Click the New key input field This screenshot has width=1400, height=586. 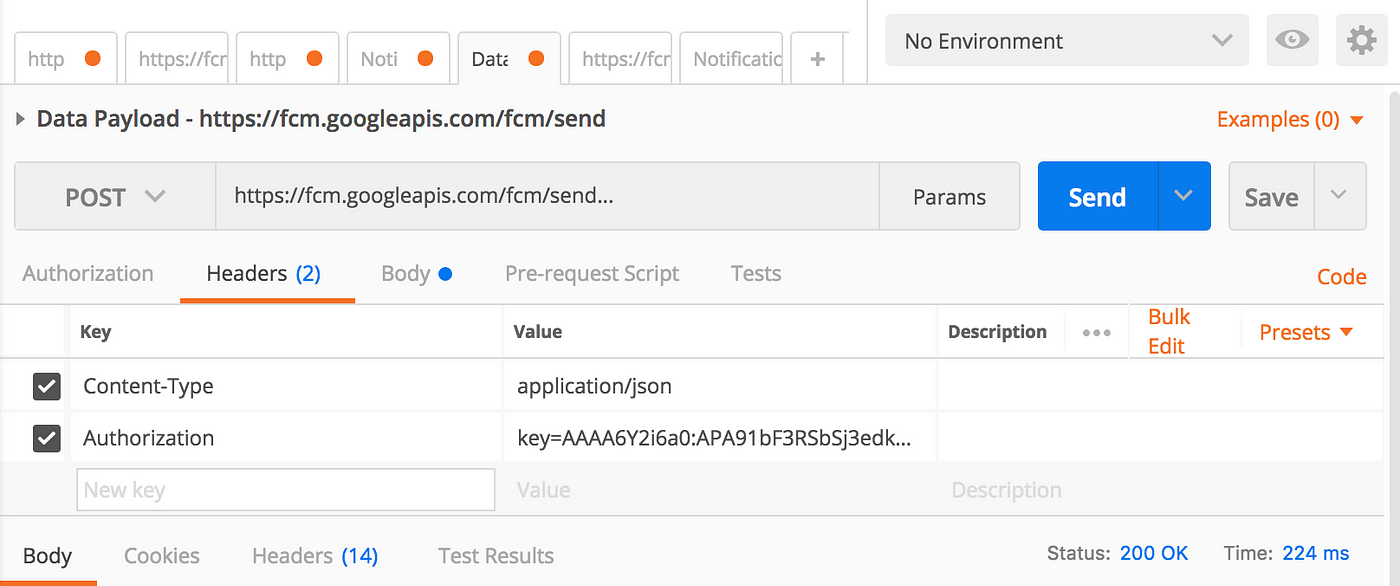coord(286,490)
